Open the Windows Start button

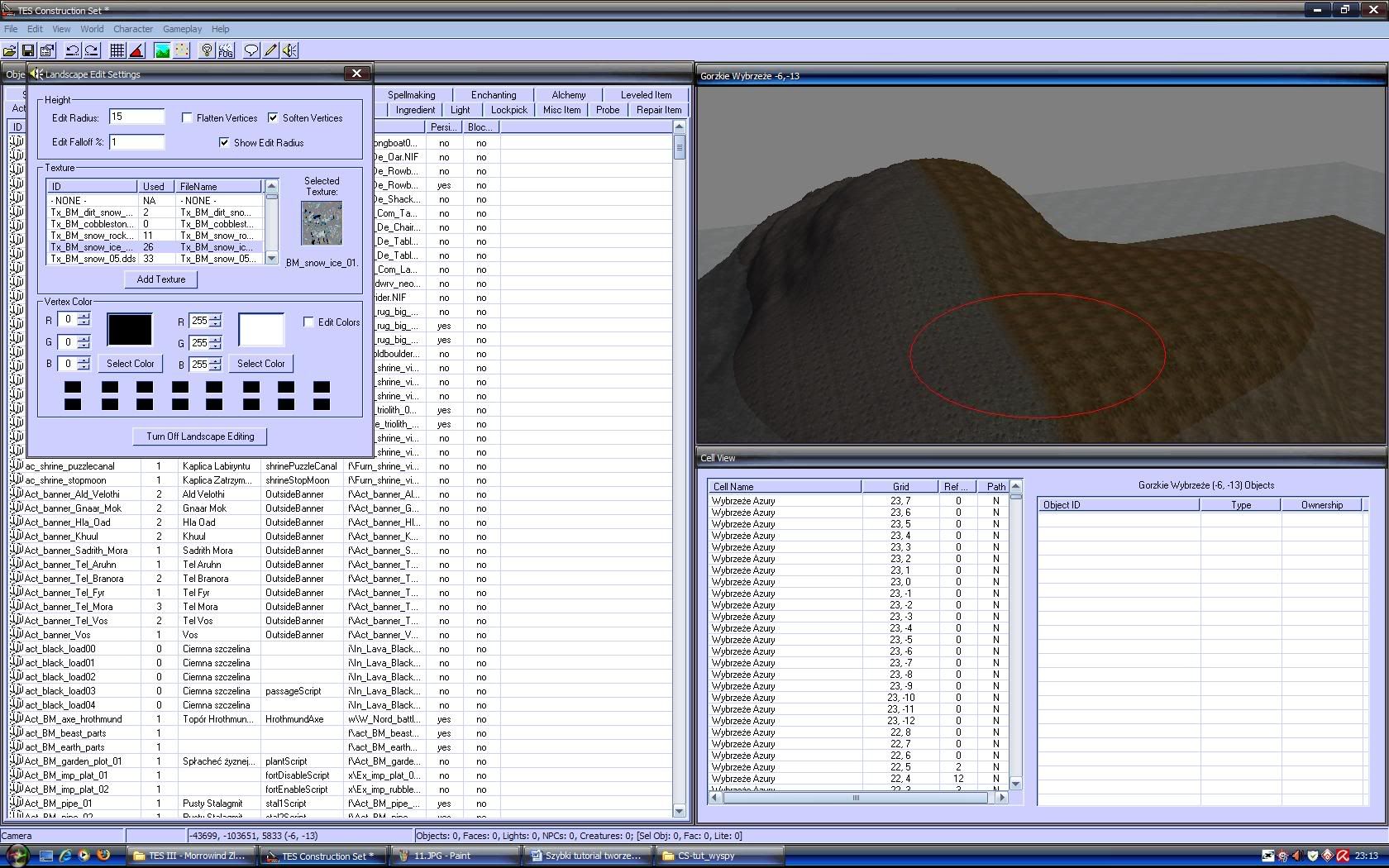[17, 856]
